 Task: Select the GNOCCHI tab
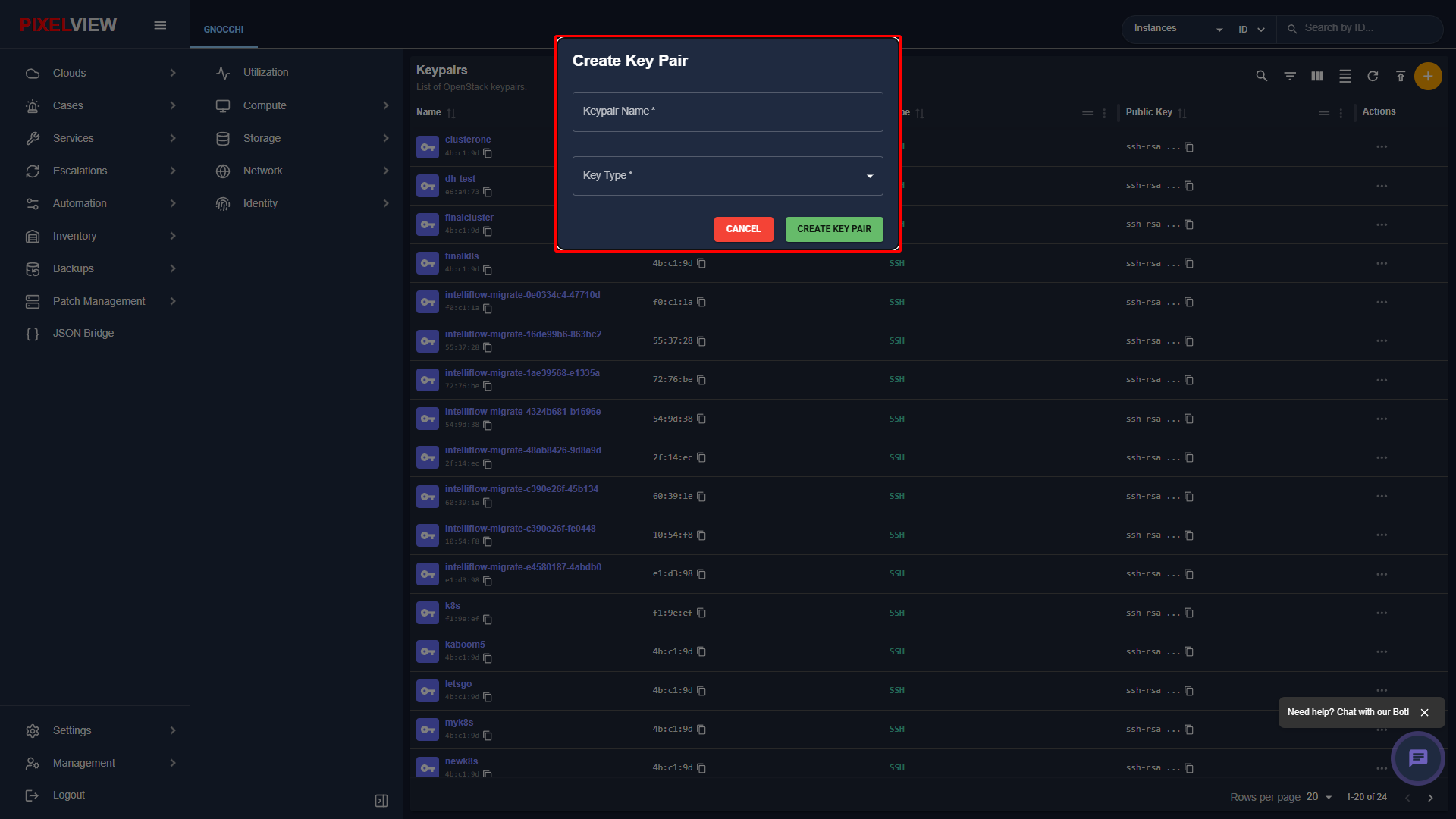pos(224,30)
